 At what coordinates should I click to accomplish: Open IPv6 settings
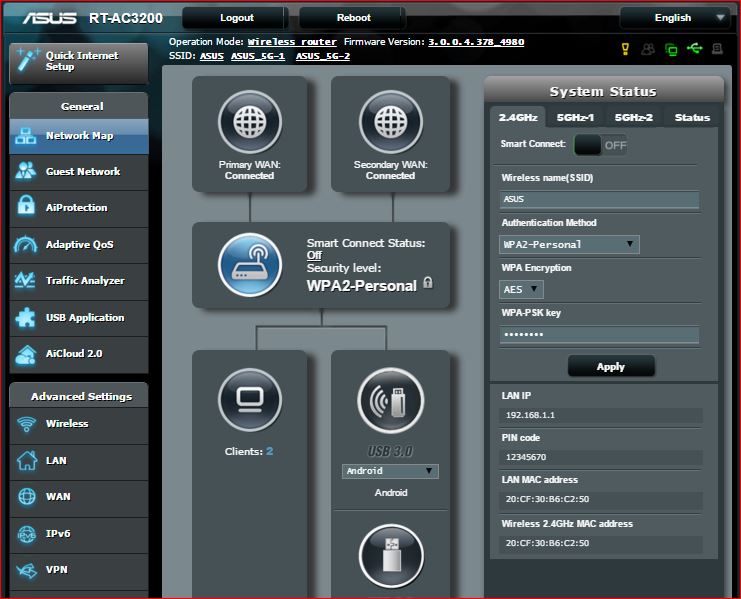tap(78, 534)
